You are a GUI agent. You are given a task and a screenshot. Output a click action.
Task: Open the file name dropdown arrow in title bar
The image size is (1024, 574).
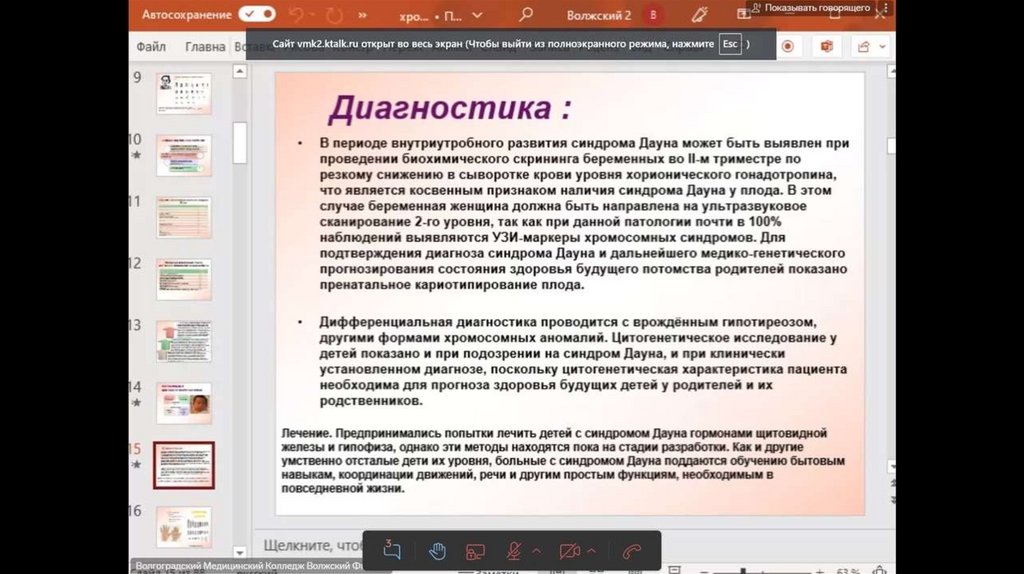[x=476, y=15]
